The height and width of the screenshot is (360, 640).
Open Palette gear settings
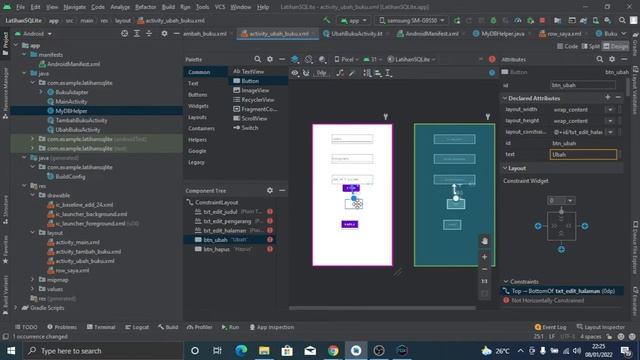[270, 59]
